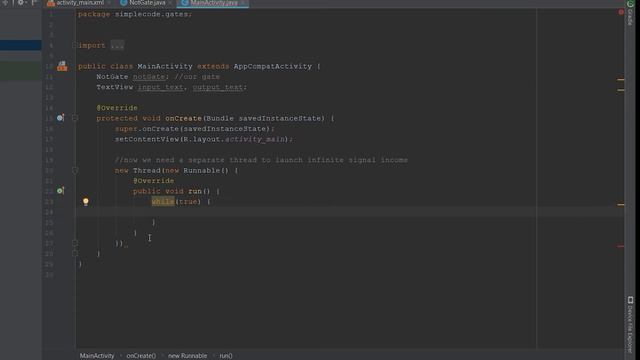Click the "//our gate" comment
This screenshot has width=640, height=360.
197,77
